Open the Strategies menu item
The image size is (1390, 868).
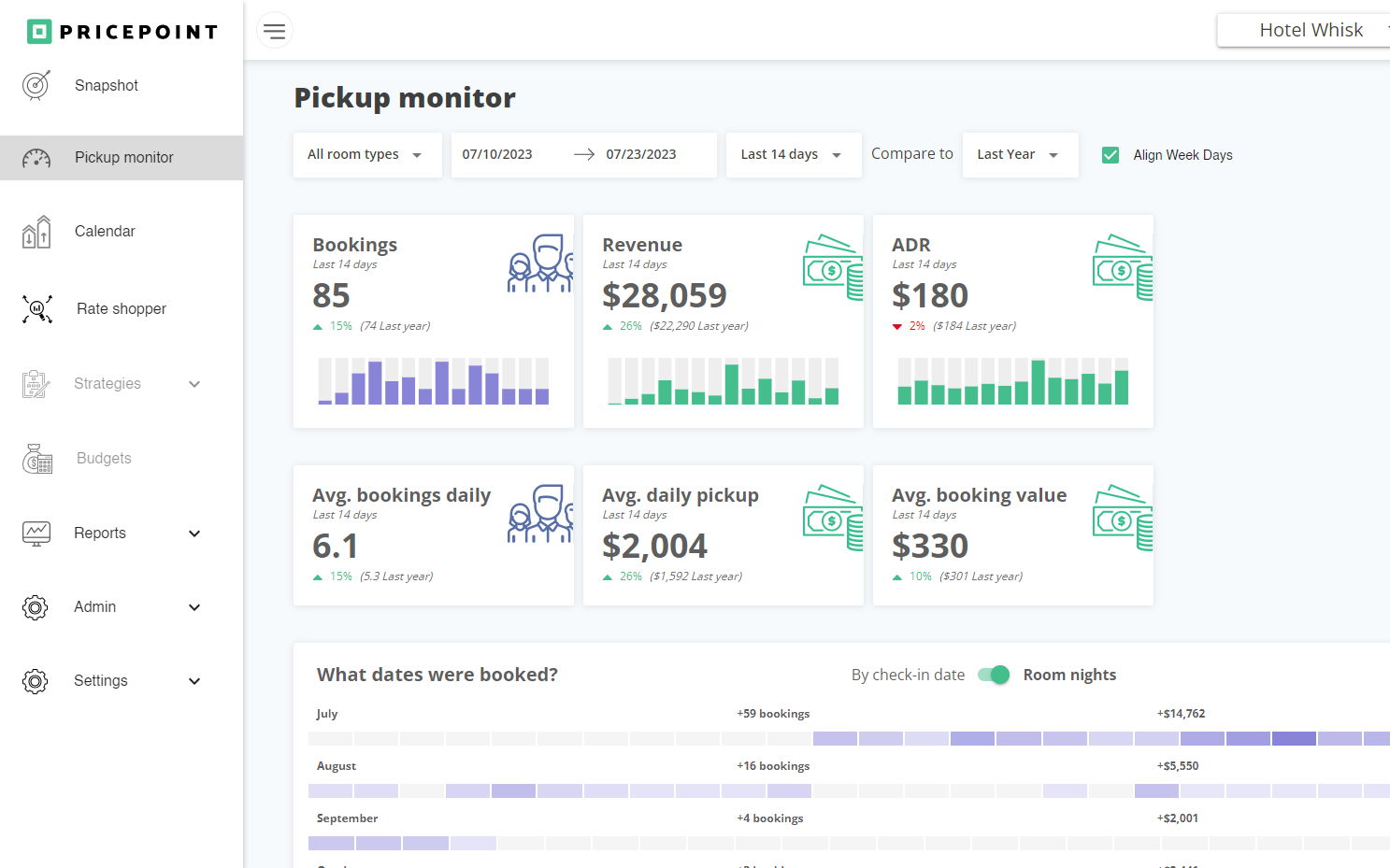click(x=107, y=384)
